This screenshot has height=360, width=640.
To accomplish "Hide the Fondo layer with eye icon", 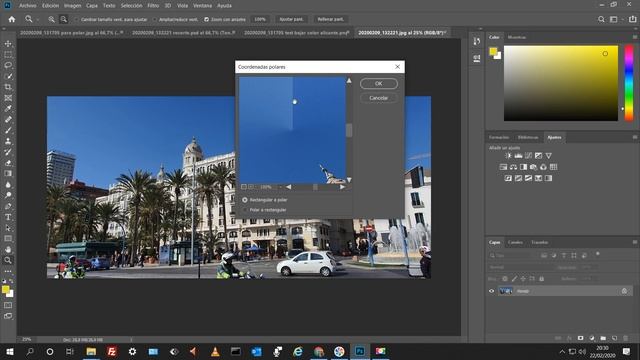I will click(x=491, y=291).
